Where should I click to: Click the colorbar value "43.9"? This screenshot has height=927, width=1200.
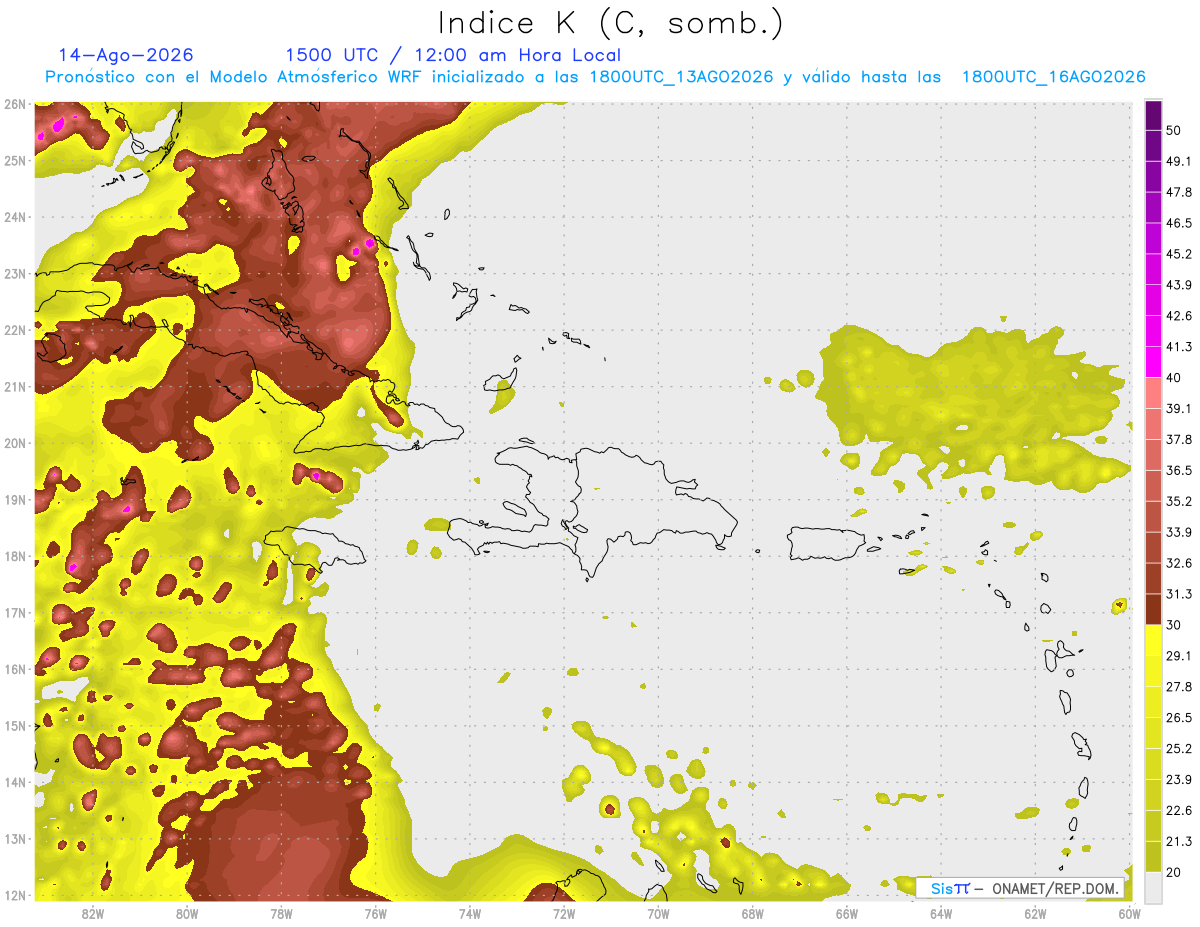point(1179,285)
